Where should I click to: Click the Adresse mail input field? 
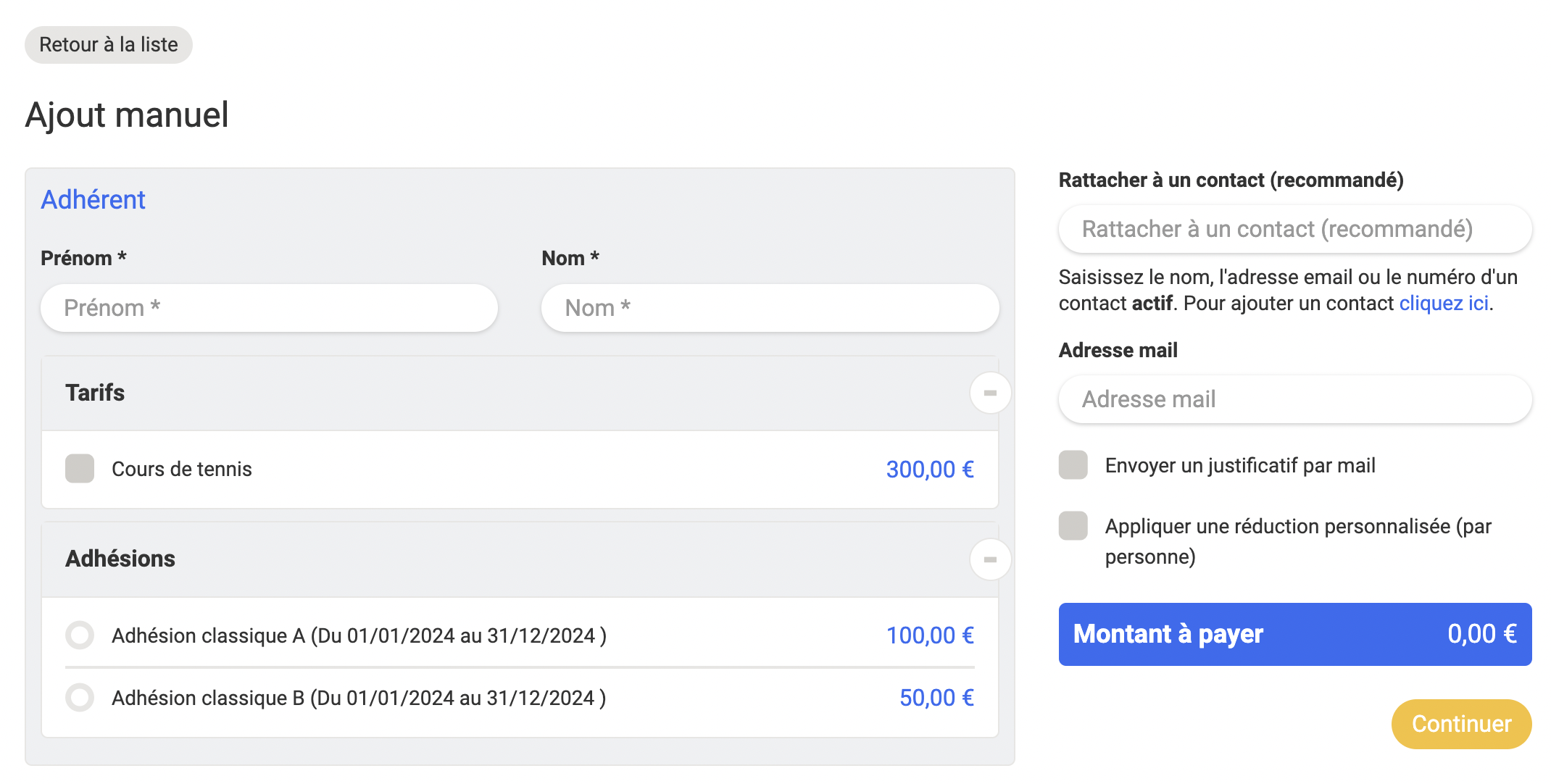(x=1295, y=399)
